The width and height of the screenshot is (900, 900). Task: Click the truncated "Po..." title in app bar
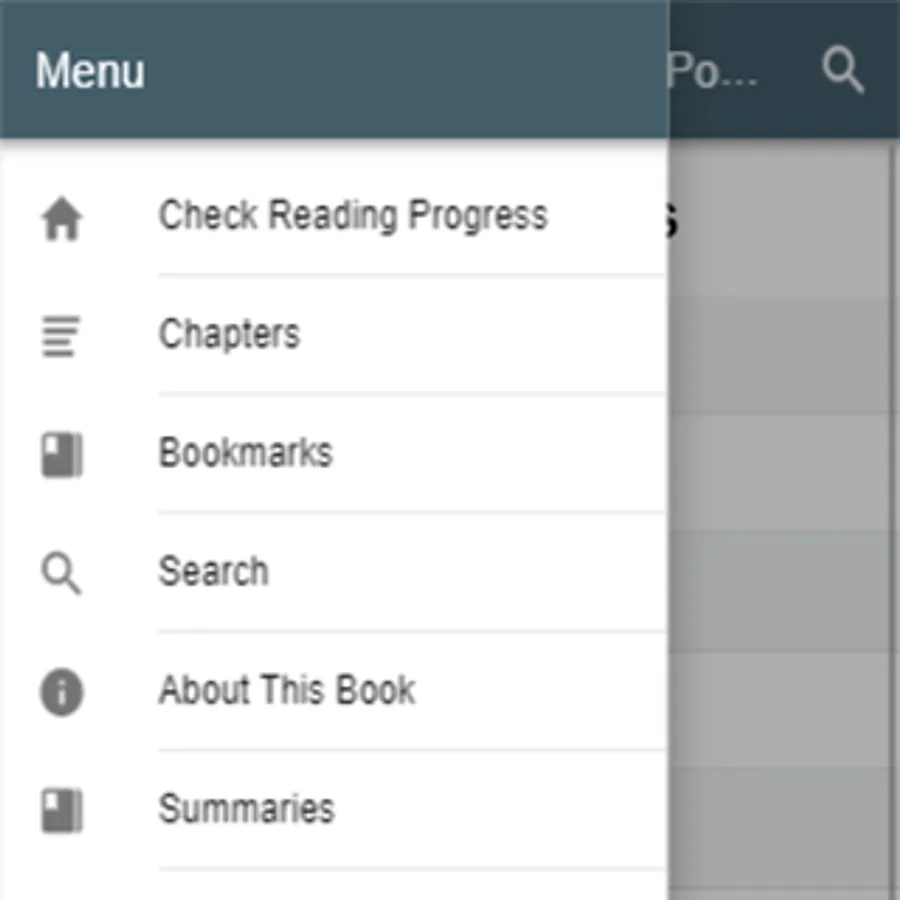click(712, 71)
